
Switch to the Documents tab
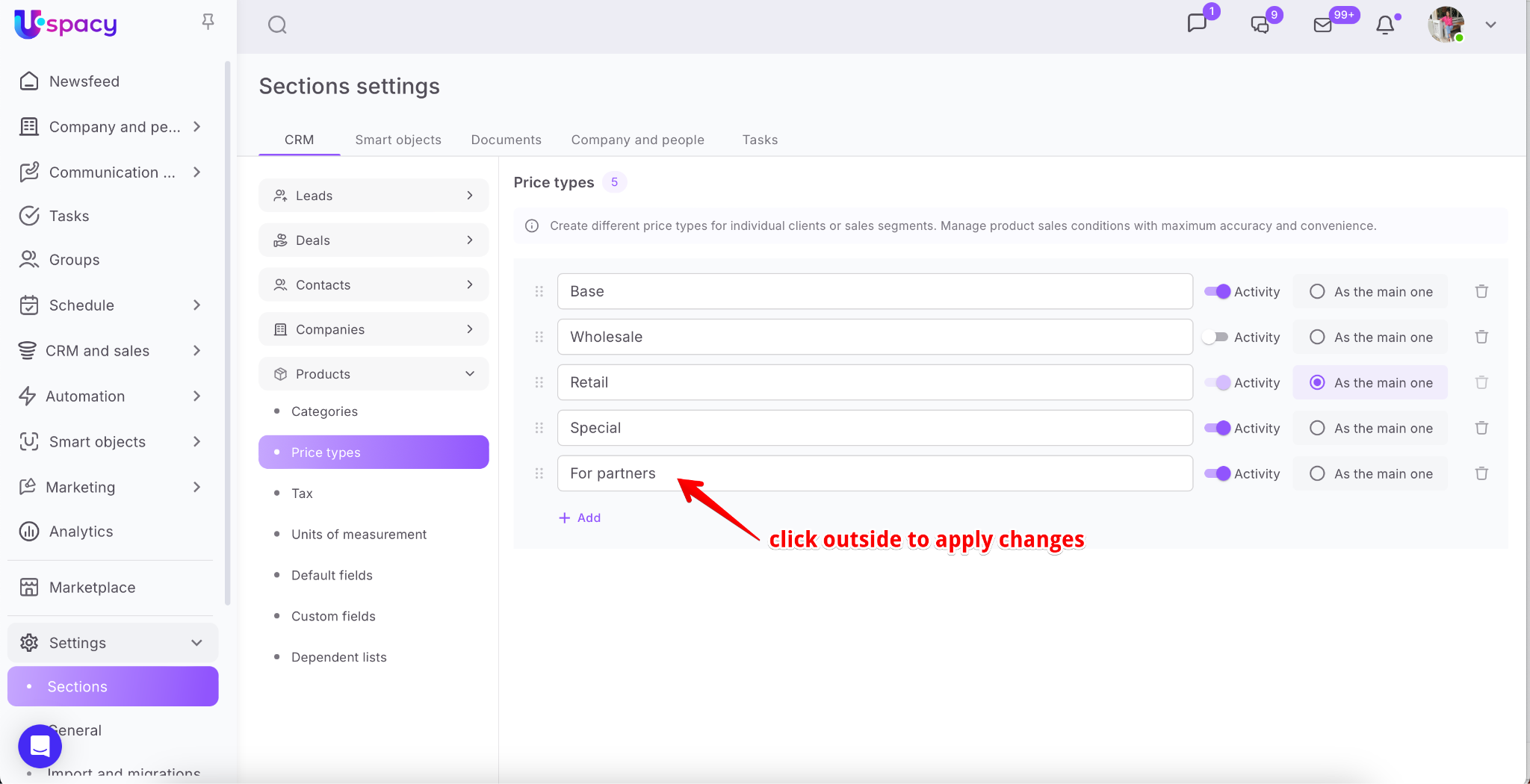(x=506, y=140)
